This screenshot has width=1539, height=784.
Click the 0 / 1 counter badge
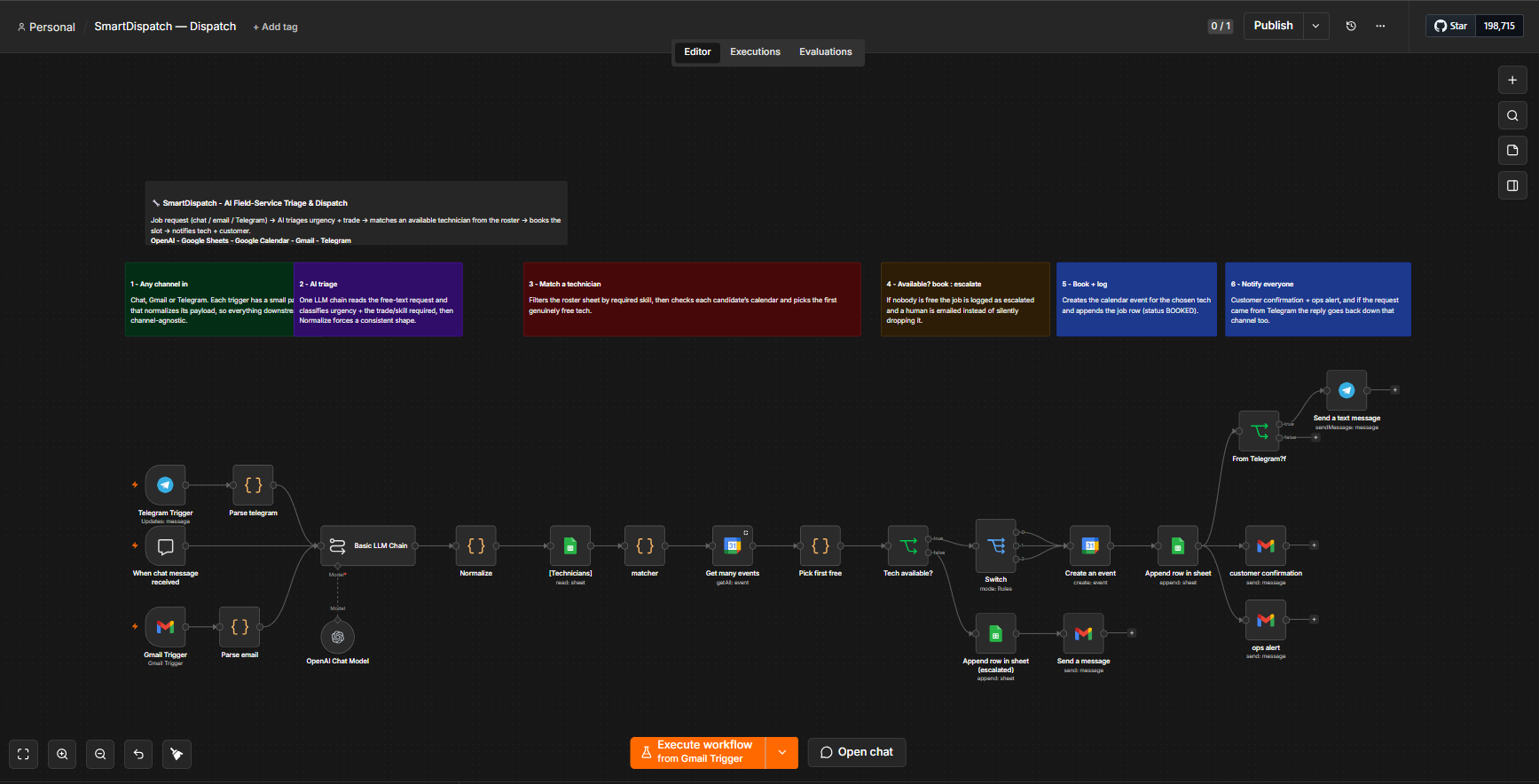point(1221,26)
